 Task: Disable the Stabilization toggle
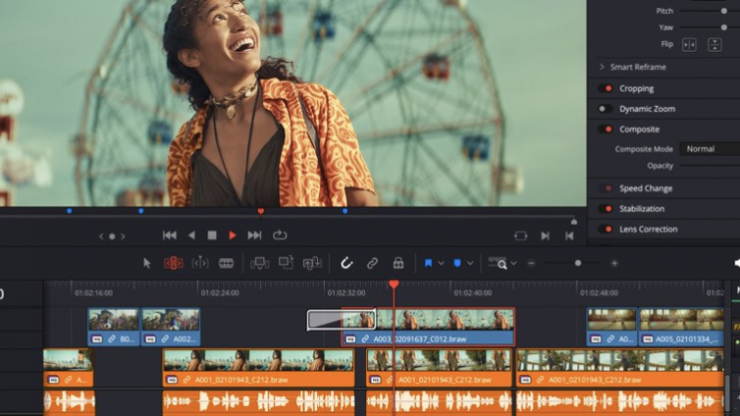[605, 208]
